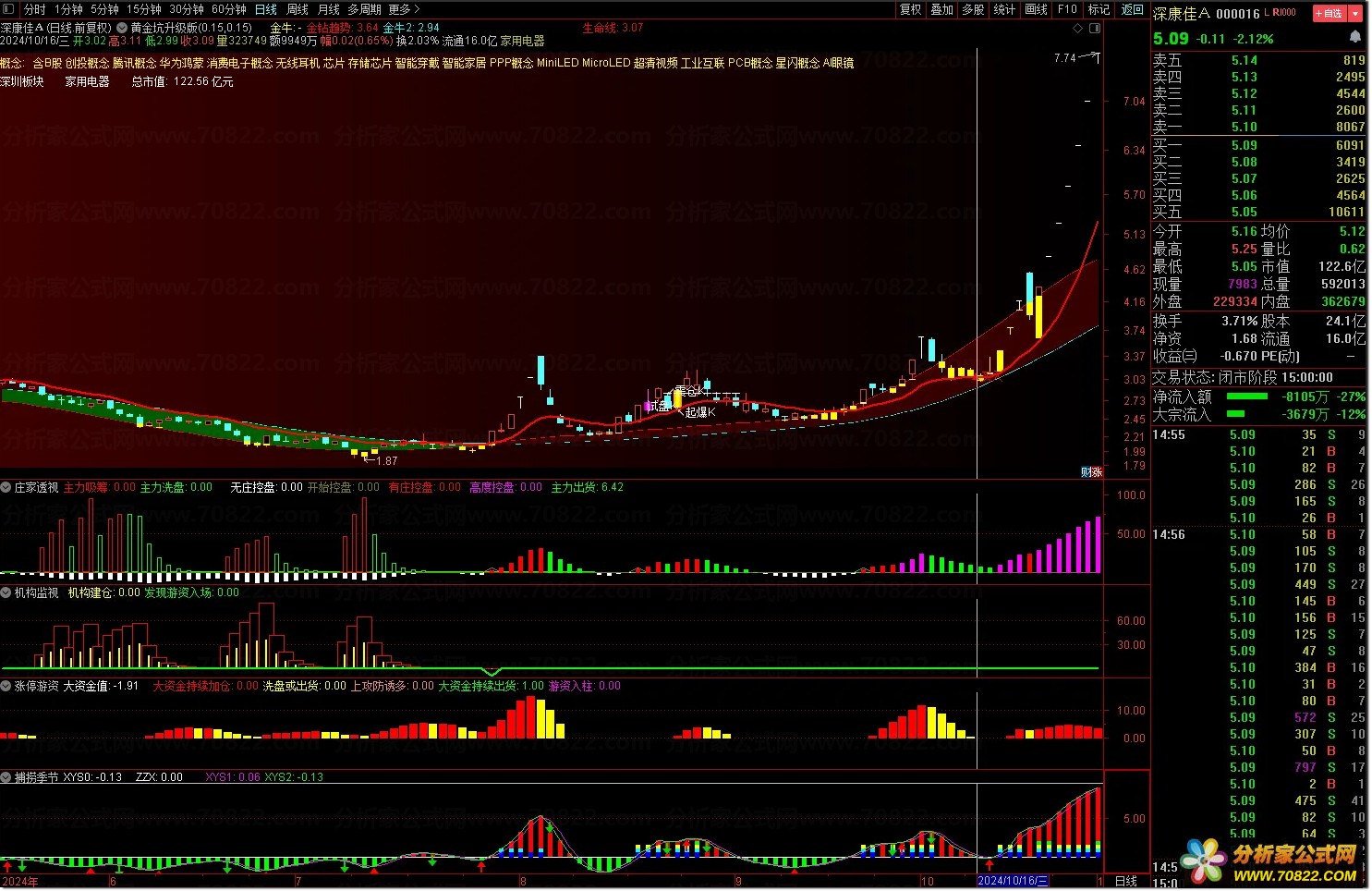Viewport: 1372px width, 891px height.
Task: Switch to the 15分钟 period tab
Action: [x=144, y=9]
